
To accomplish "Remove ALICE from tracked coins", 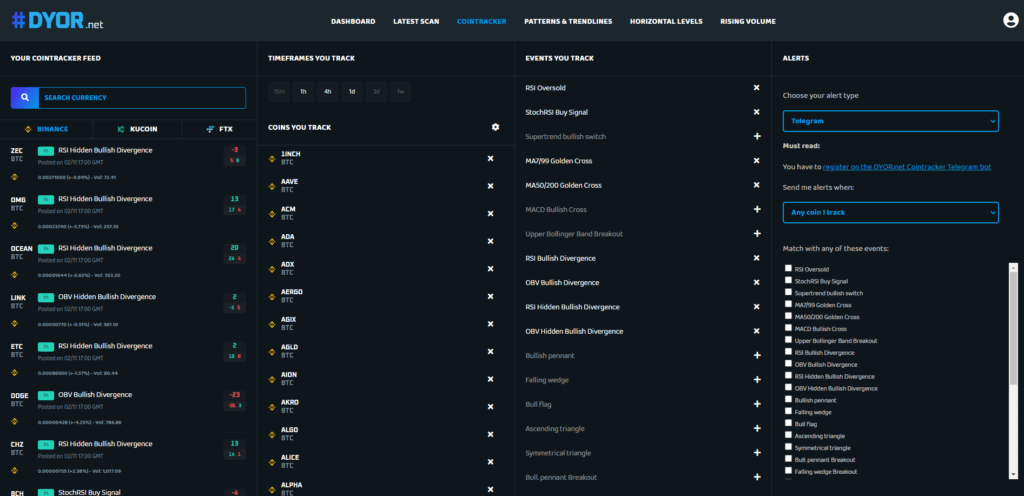I will (490, 462).
